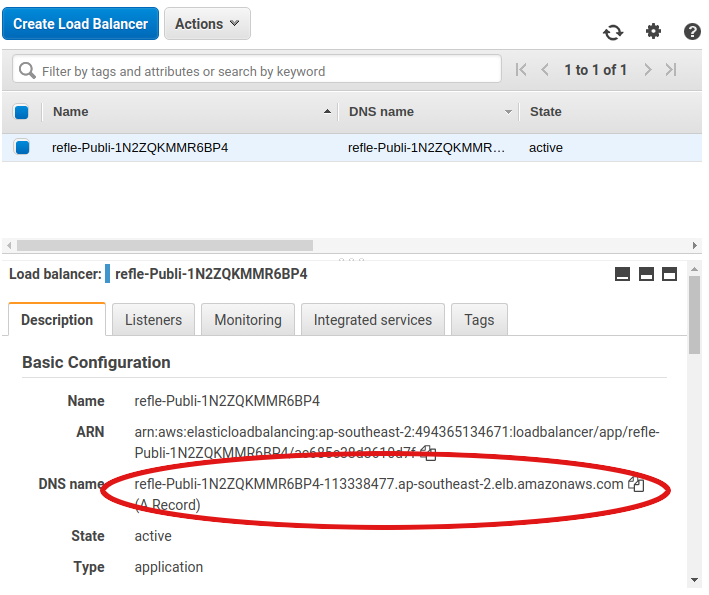This screenshot has width=709, height=595.
Task: Go to first page of results
Action: [521, 70]
